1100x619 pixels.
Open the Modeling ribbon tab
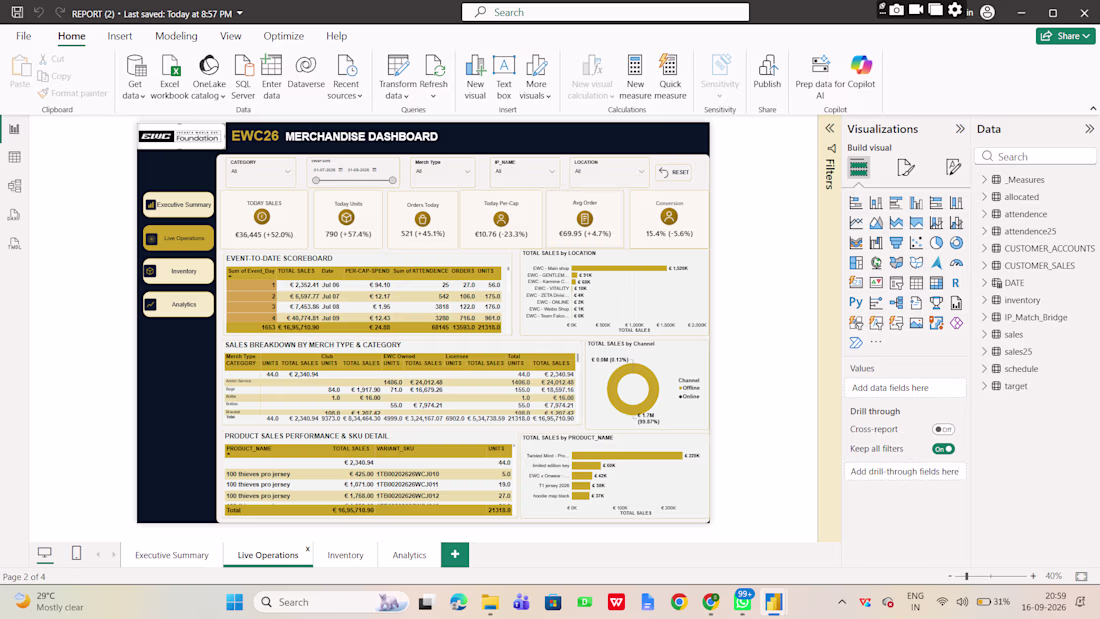click(x=176, y=36)
